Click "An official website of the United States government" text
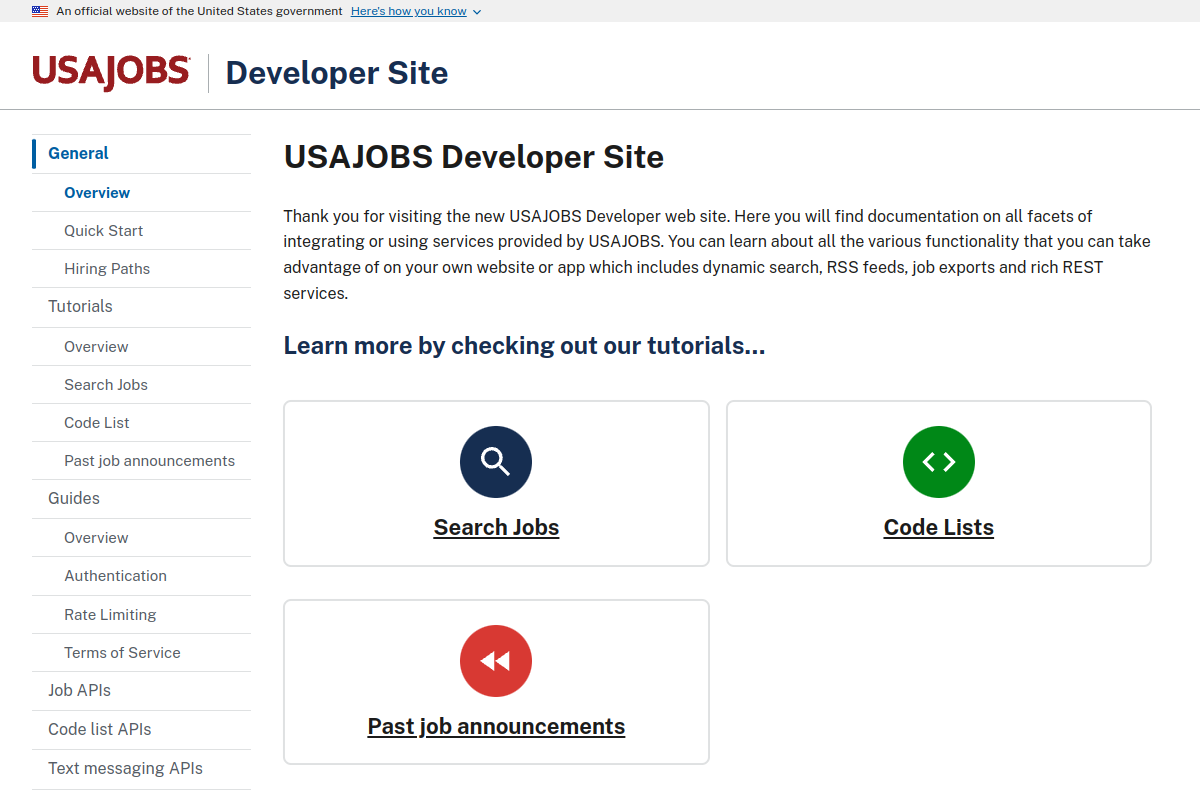 tap(199, 11)
